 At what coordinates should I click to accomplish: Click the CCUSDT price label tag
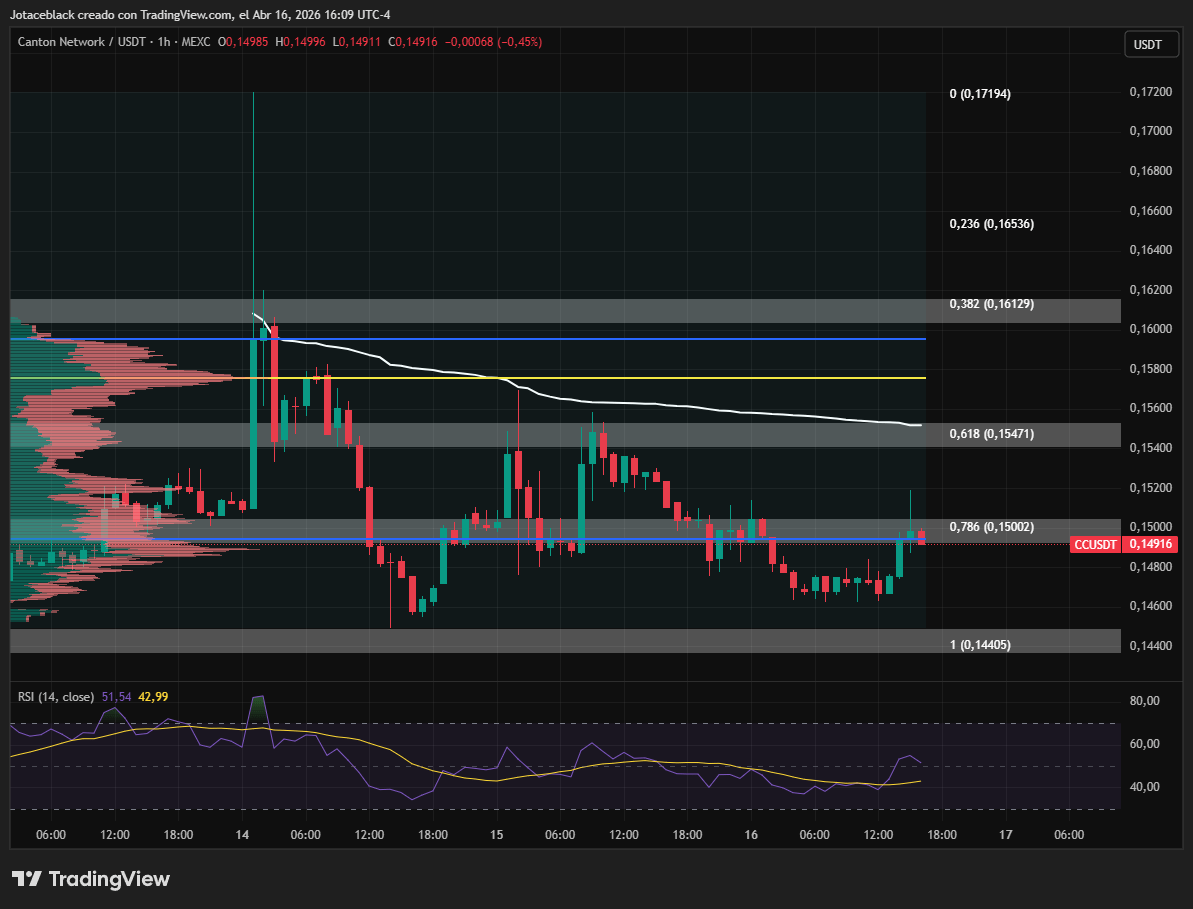1096,544
